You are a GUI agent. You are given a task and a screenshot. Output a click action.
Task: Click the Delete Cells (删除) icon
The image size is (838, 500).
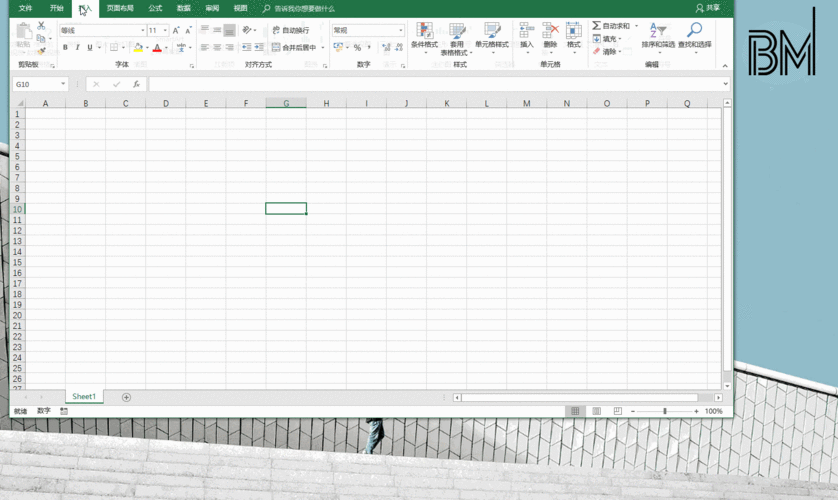tap(550, 32)
